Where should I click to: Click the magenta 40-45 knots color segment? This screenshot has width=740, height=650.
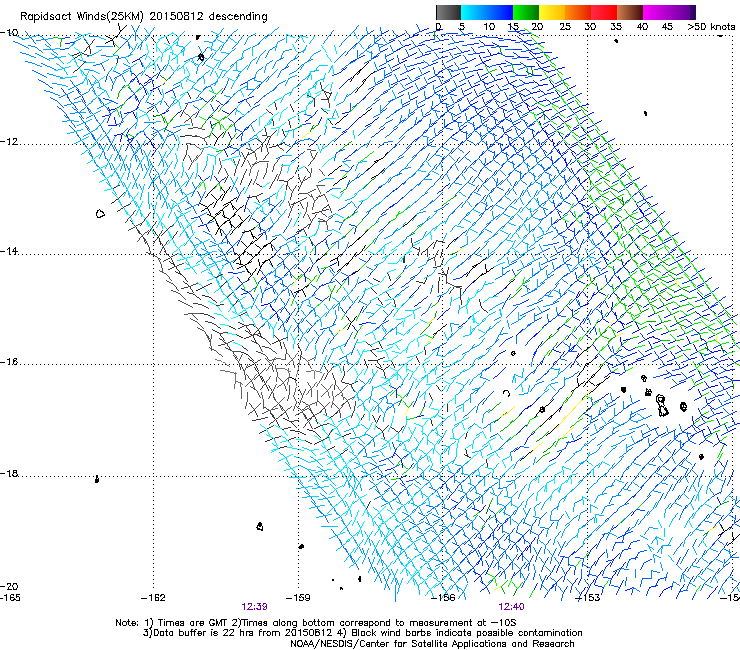click(x=656, y=12)
